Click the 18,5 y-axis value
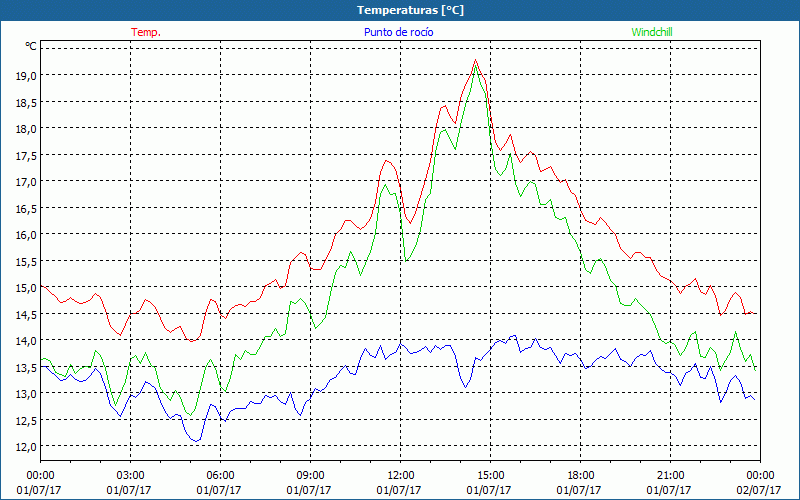This screenshot has height=500, width=800. coord(27,102)
